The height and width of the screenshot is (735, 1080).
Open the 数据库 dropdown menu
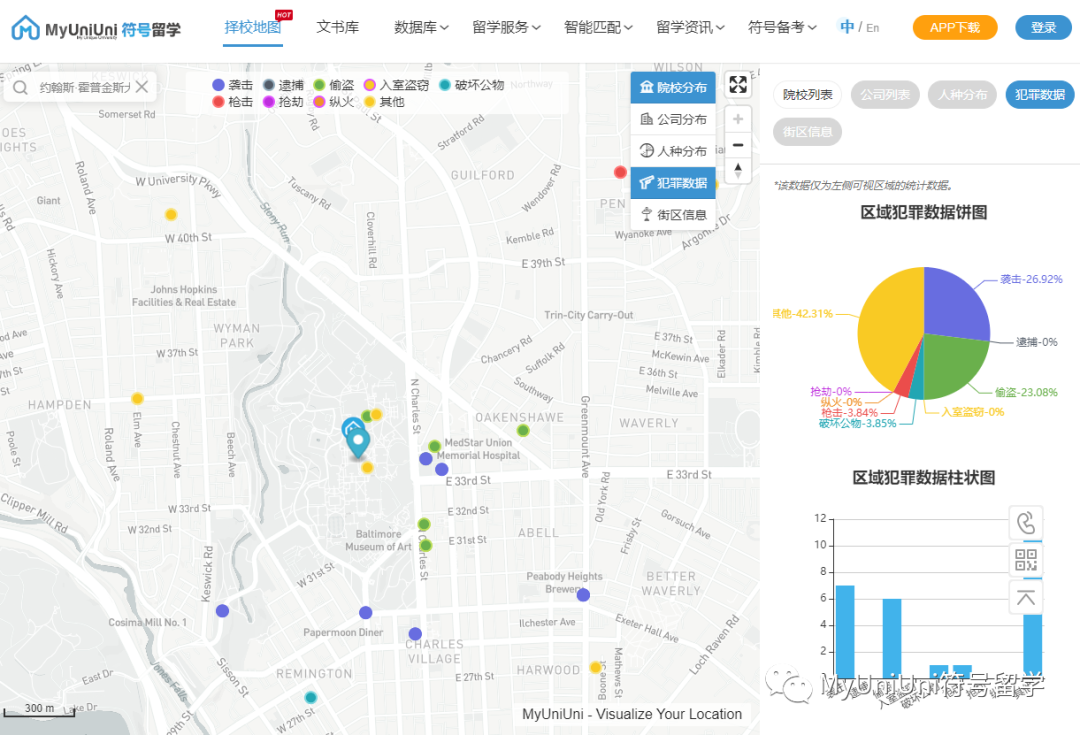click(420, 27)
